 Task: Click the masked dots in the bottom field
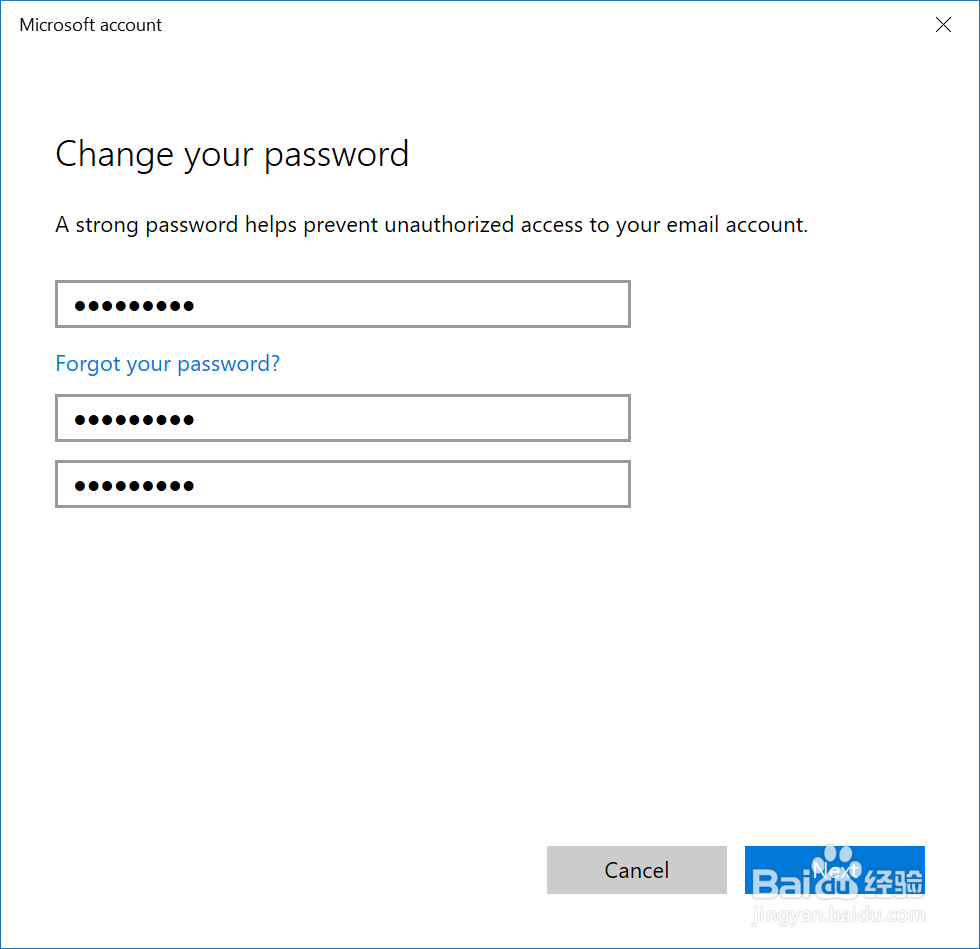click(x=134, y=485)
